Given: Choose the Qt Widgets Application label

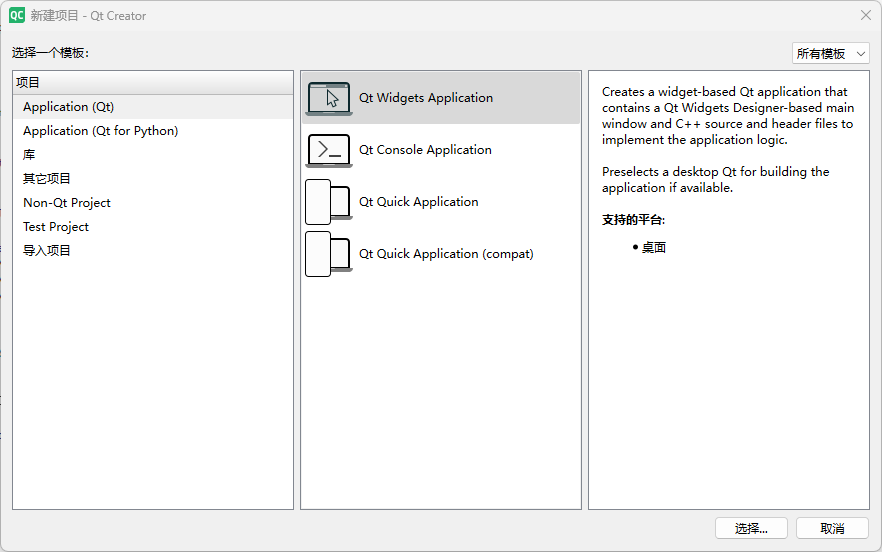Looking at the screenshot, I should click(x=426, y=98).
